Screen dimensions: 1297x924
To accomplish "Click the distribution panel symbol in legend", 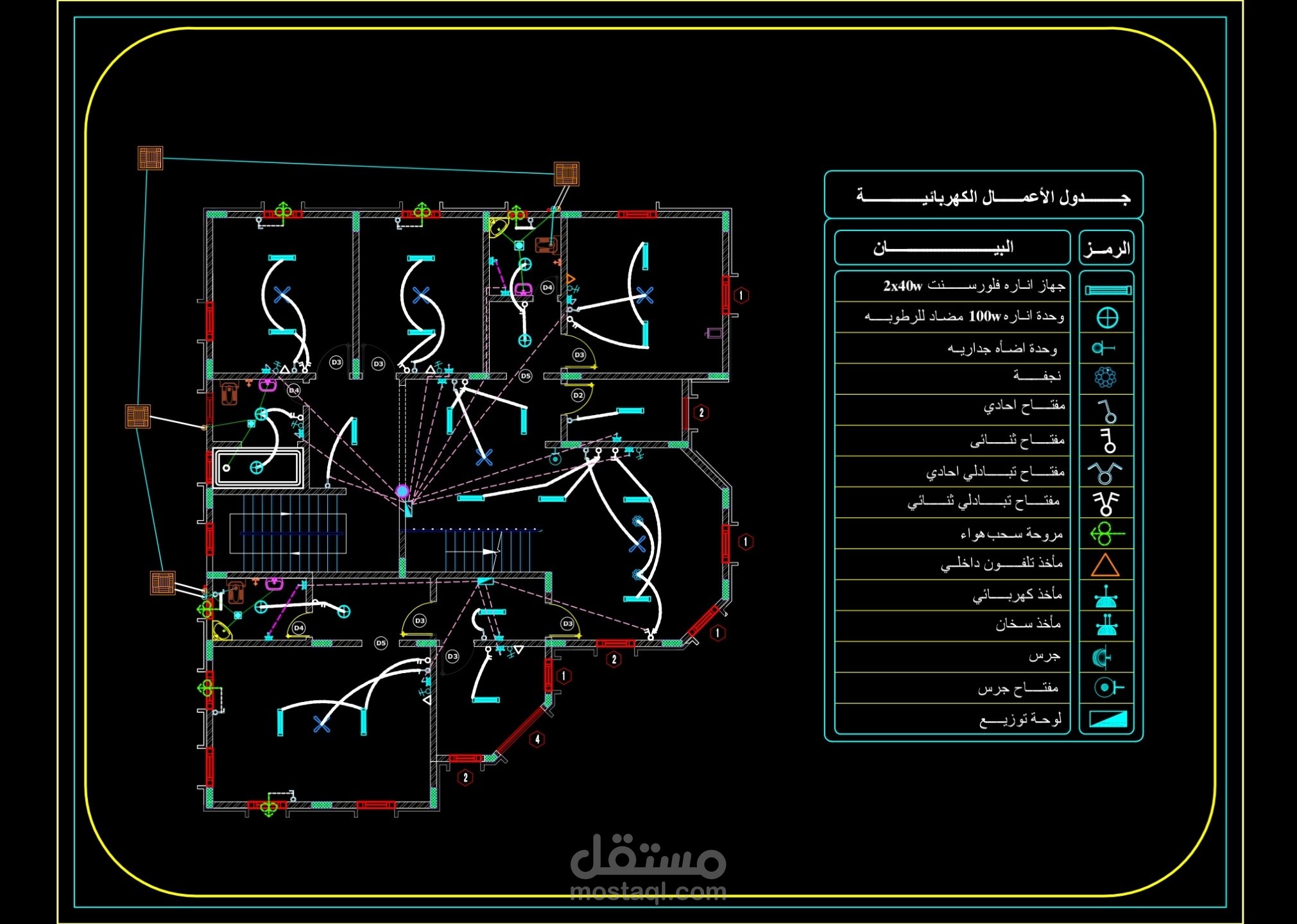I will tap(1108, 719).
